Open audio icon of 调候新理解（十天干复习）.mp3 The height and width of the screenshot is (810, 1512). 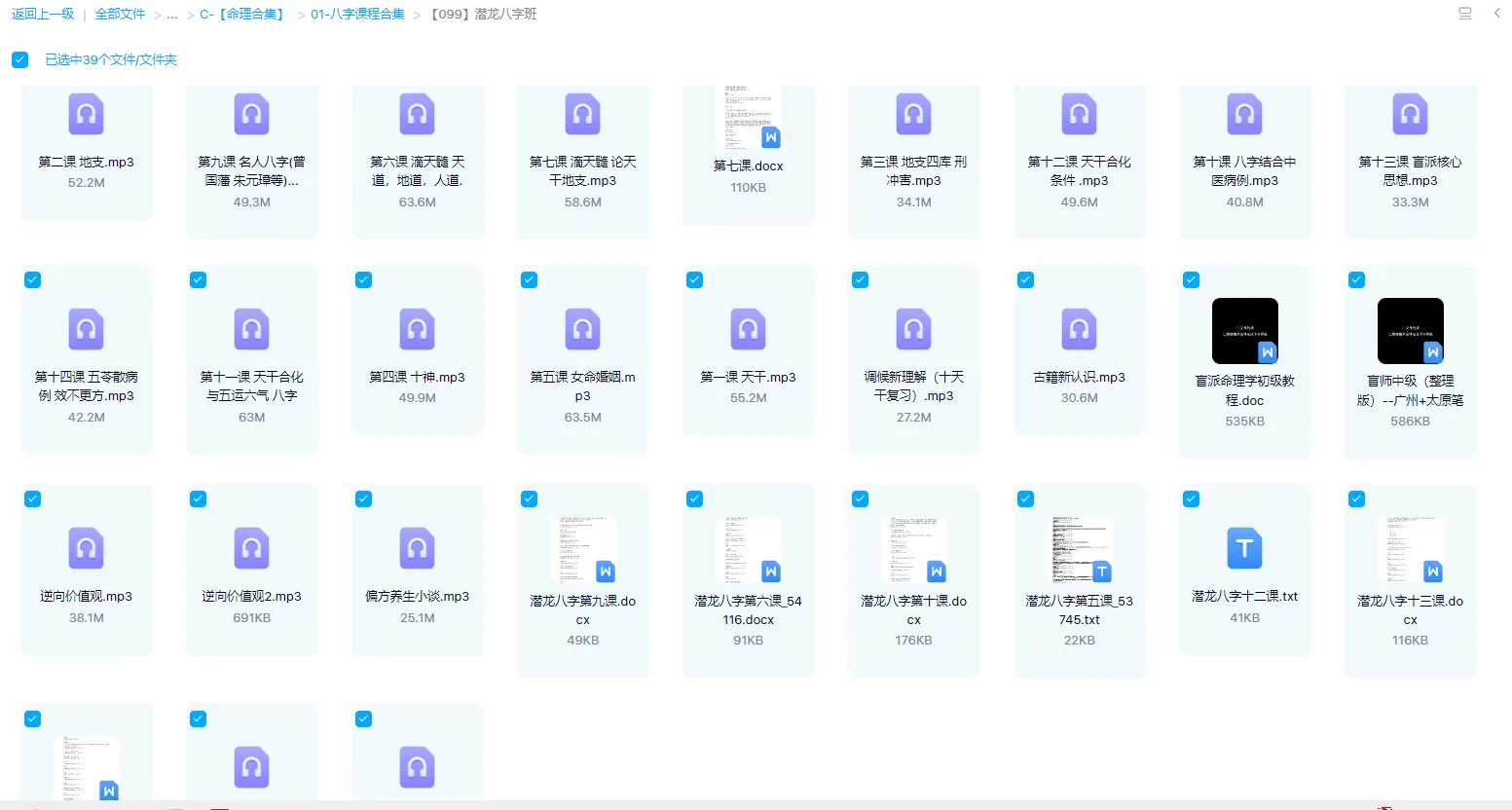pyautogui.click(x=913, y=329)
